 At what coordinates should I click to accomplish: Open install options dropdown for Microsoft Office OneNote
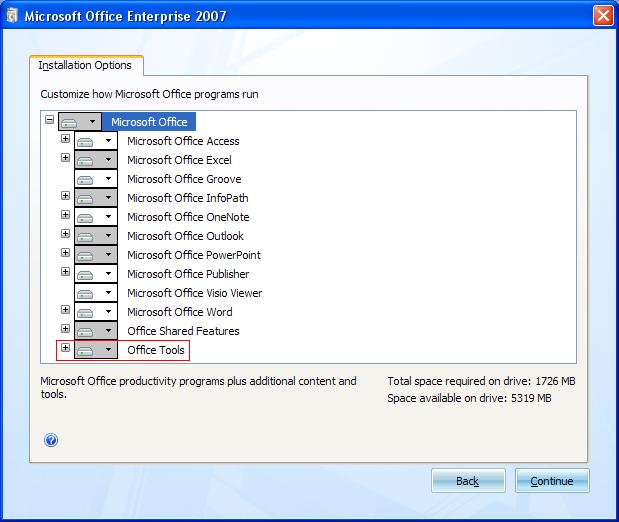[x=108, y=217]
